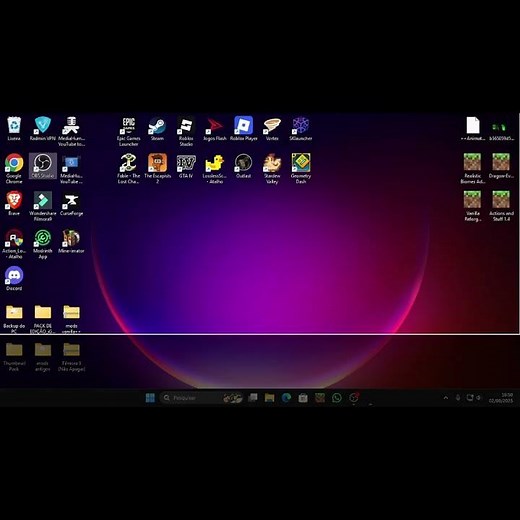520x520 pixels.
Task: Open the Brave browser shortcut
Action: (14, 203)
